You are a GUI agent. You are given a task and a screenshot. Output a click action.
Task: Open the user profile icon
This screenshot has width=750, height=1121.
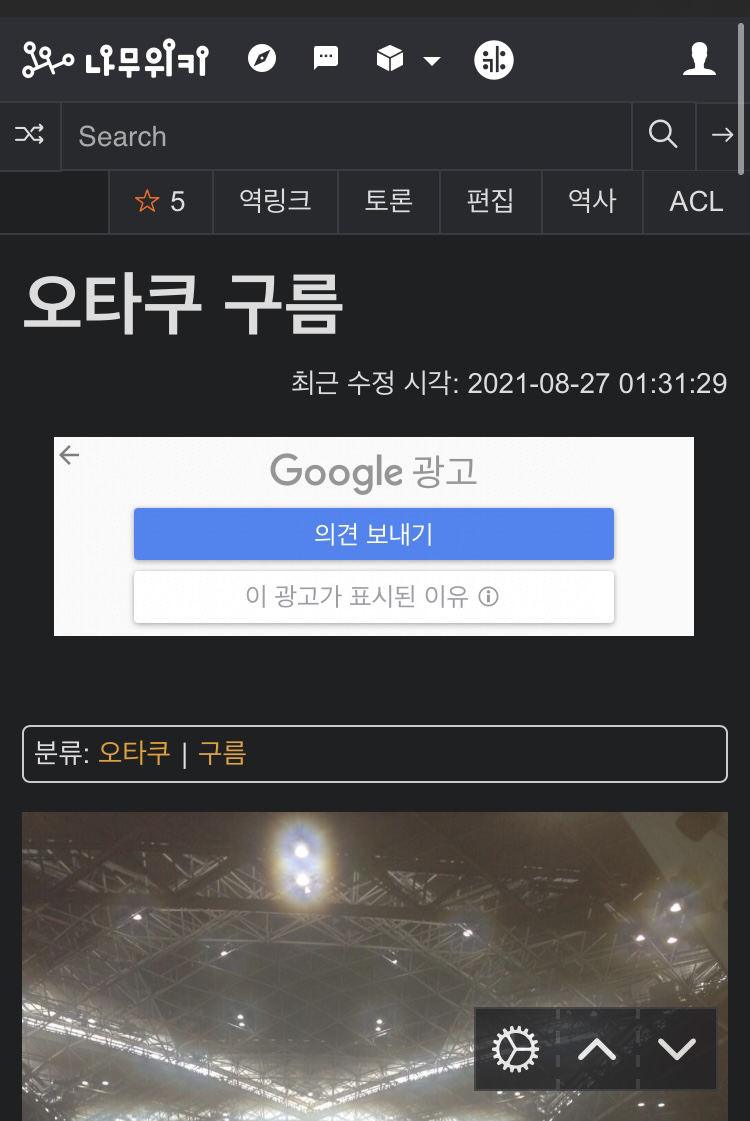coord(699,59)
